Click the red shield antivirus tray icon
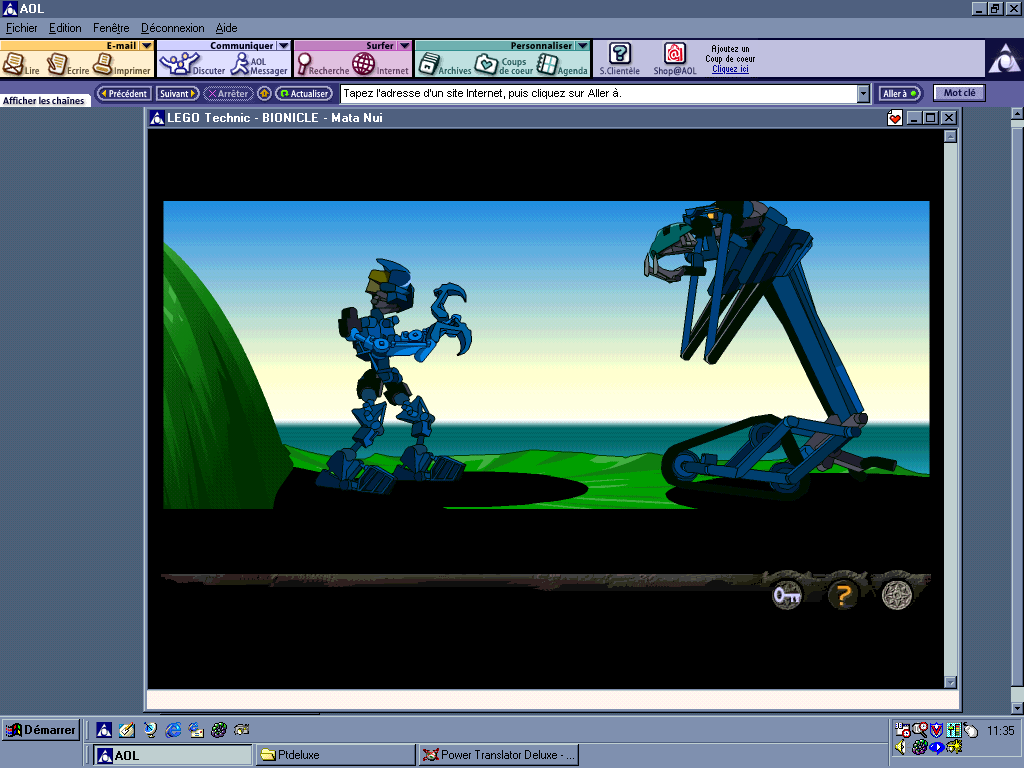 click(x=936, y=730)
